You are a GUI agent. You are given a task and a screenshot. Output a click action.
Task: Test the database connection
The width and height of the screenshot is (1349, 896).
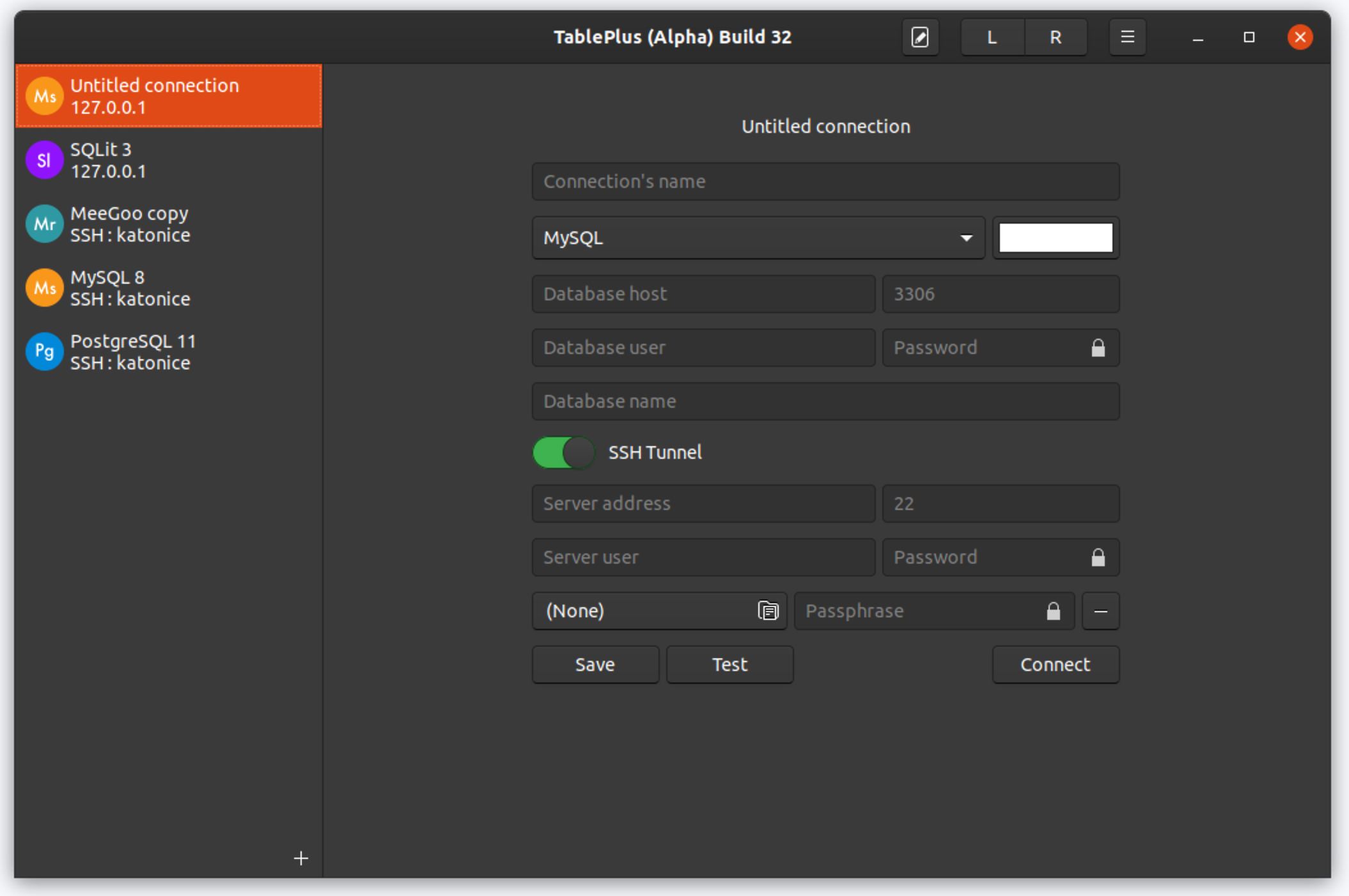click(x=729, y=665)
